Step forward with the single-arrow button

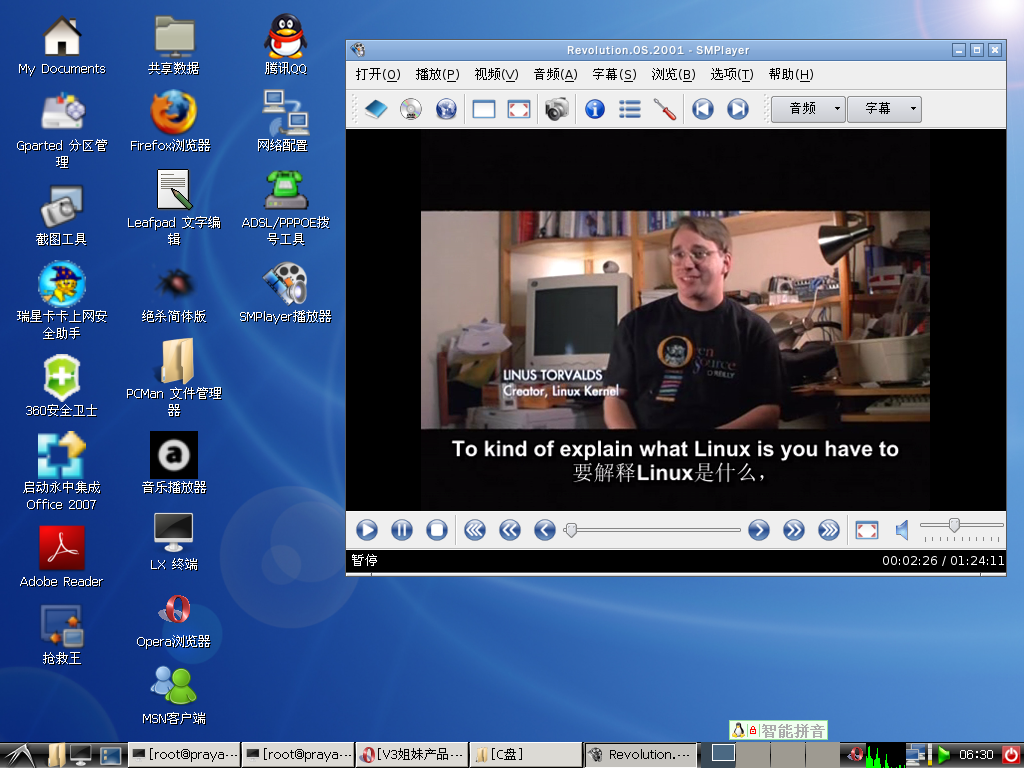758,530
